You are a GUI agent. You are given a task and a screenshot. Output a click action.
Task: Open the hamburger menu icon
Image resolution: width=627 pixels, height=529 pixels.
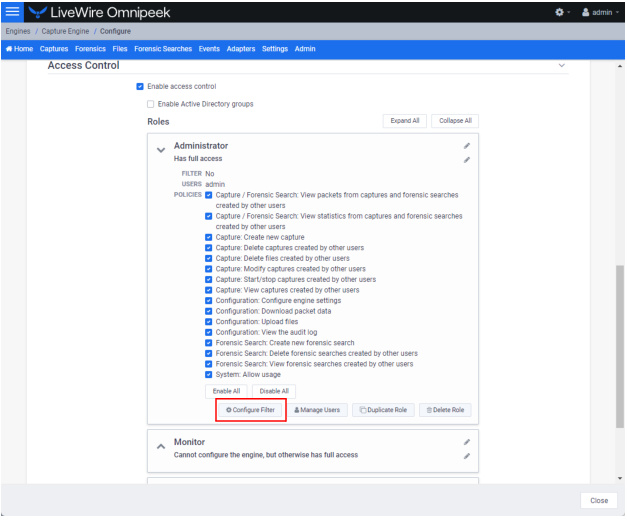tap(12, 12)
